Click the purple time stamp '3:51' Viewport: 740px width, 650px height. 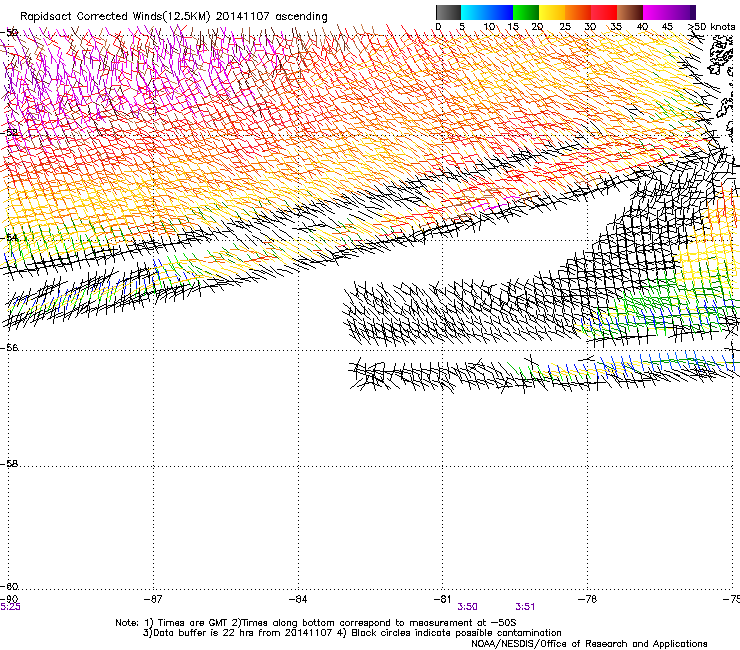click(525, 607)
